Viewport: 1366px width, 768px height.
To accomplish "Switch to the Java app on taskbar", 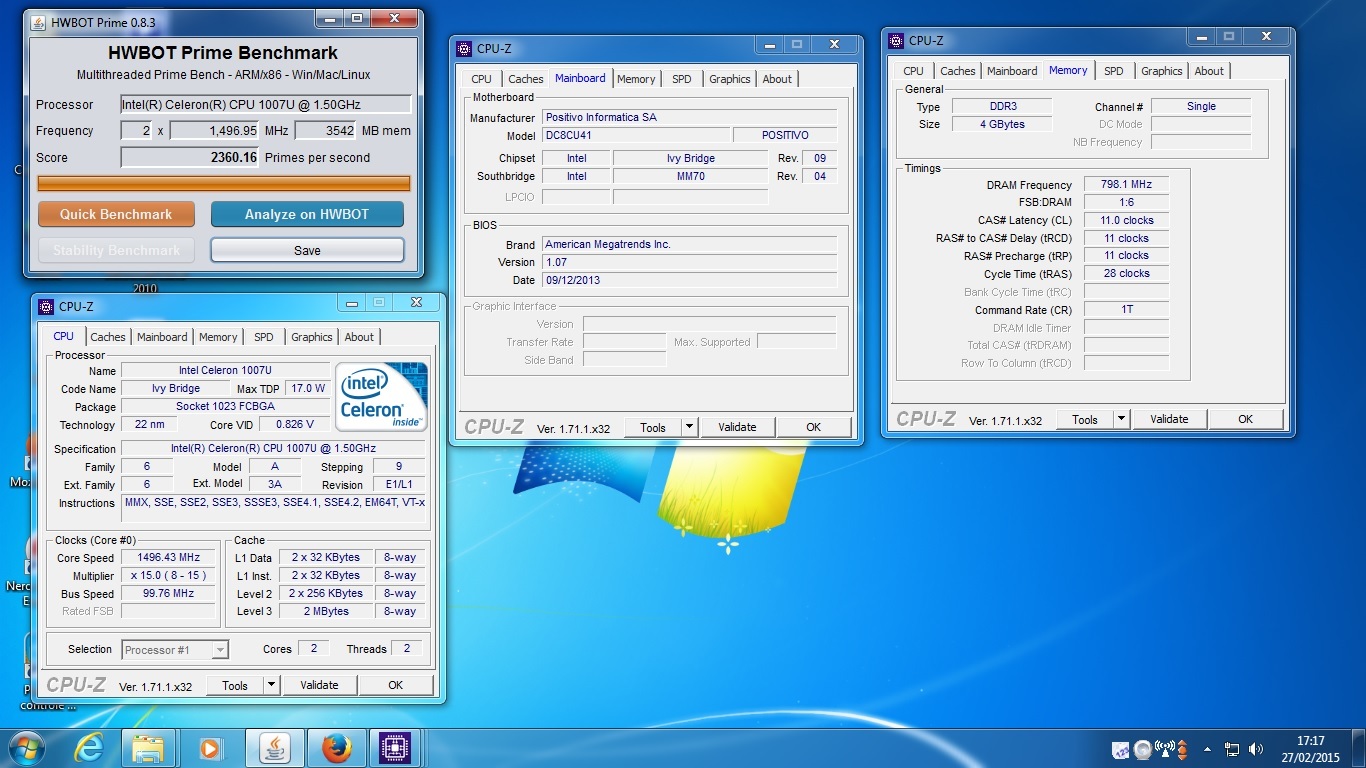I will click(x=273, y=748).
